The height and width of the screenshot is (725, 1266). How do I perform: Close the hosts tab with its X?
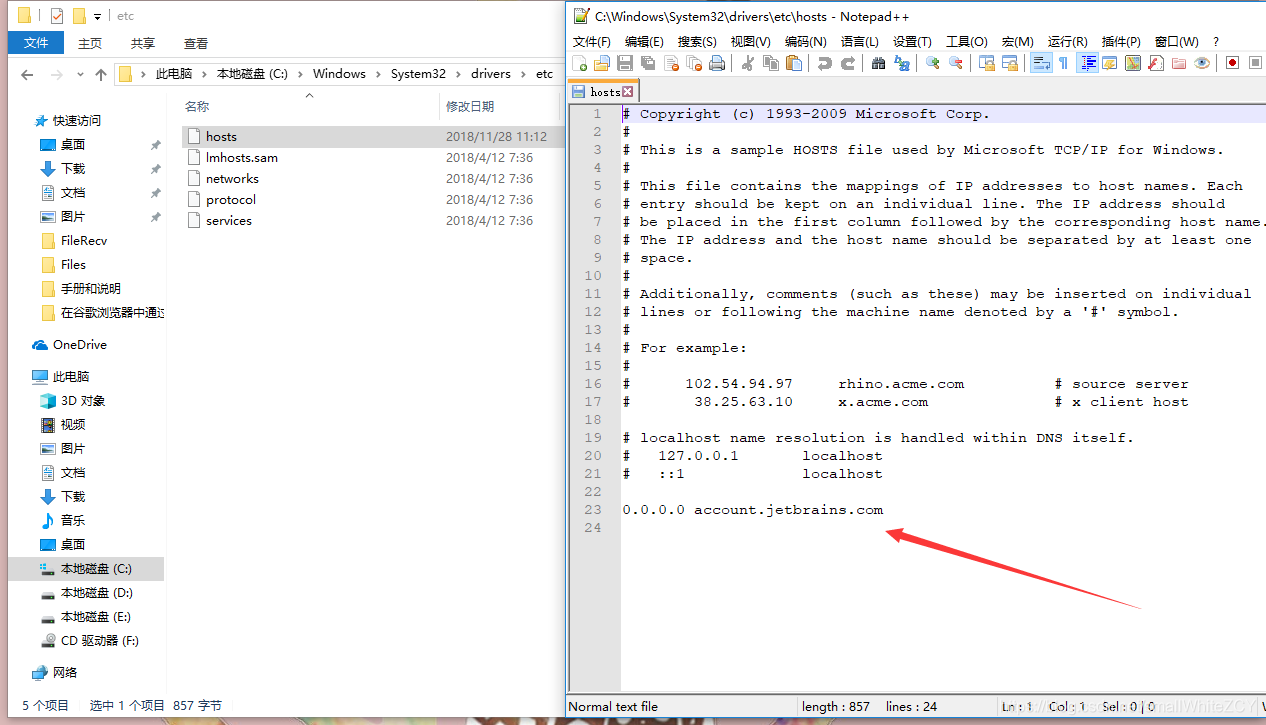[628, 92]
